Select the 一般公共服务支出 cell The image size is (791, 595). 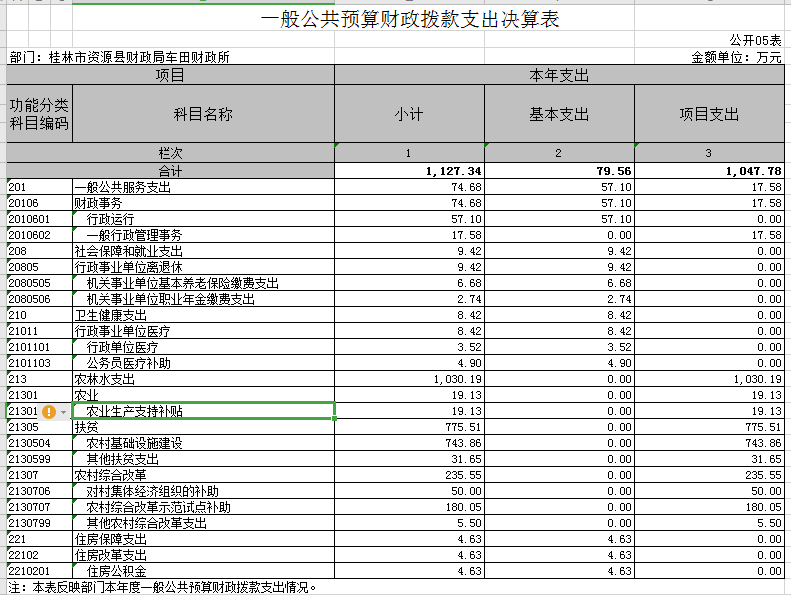tap(203, 187)
